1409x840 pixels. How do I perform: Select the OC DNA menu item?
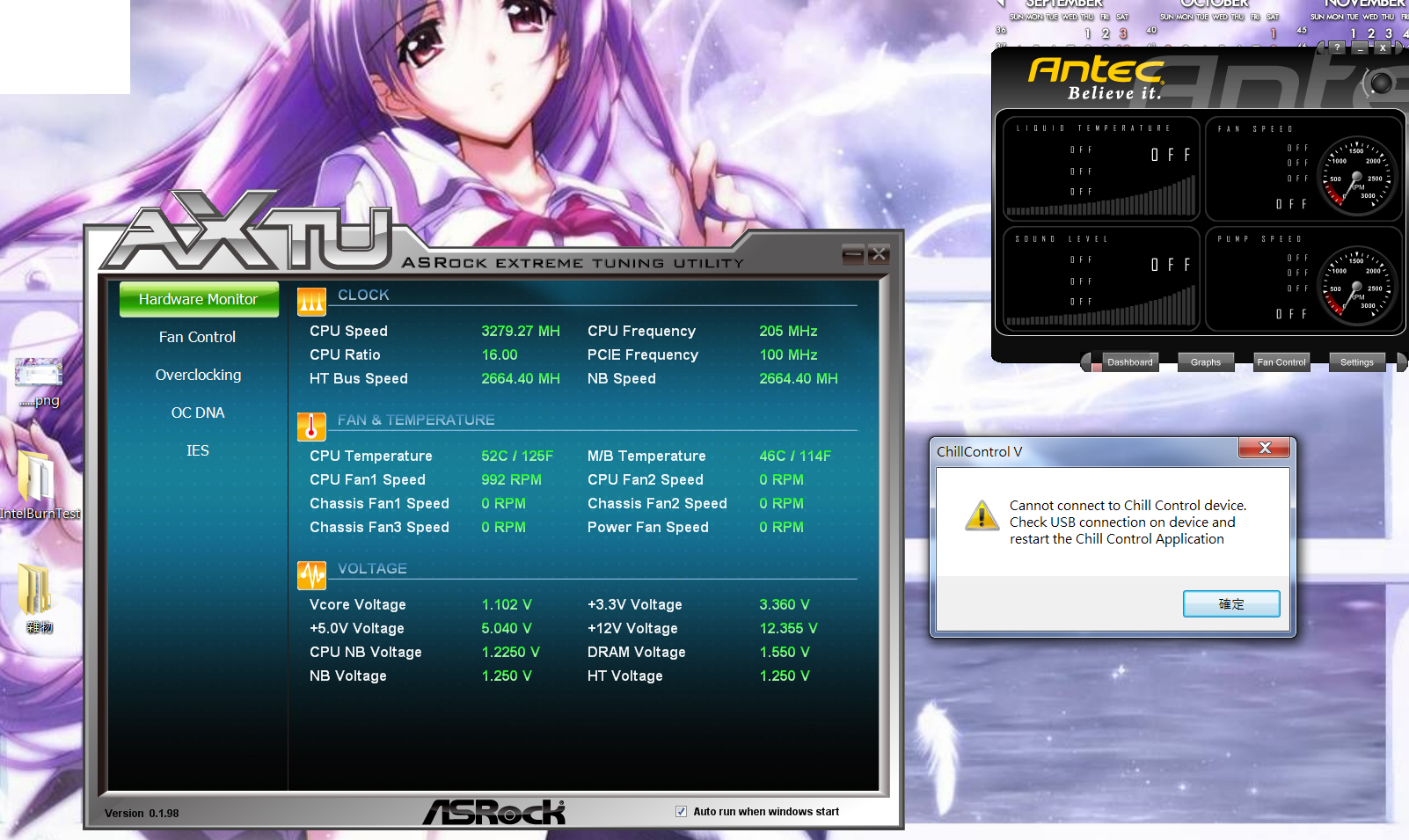198,413
